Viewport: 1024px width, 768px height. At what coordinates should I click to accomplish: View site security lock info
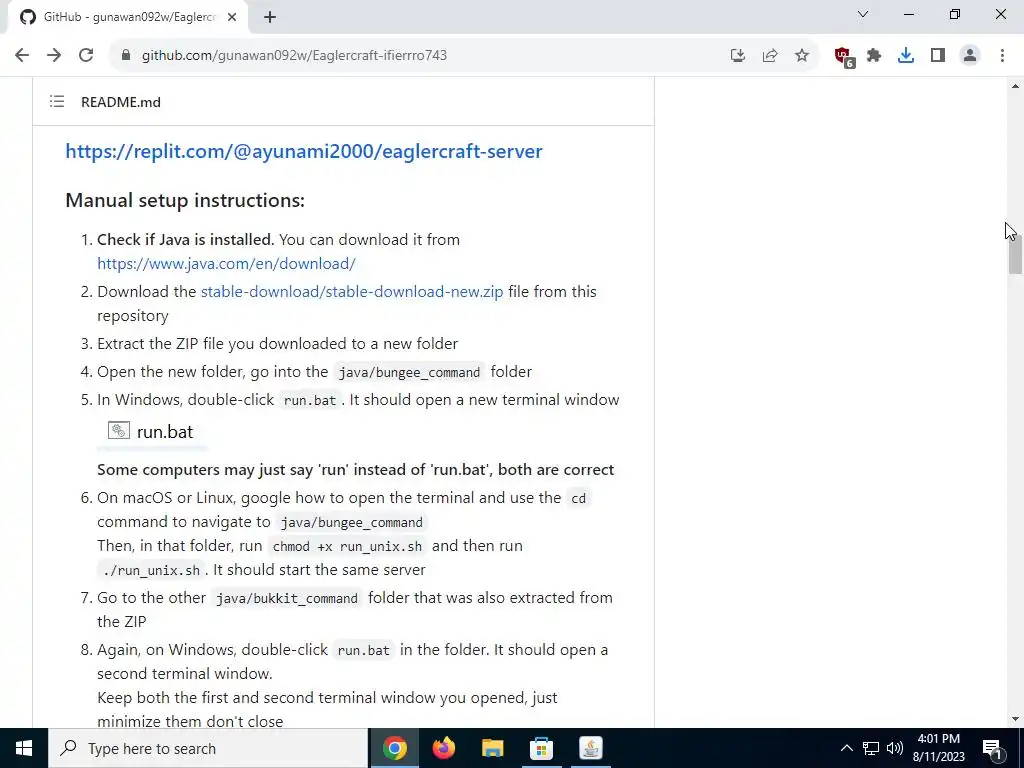(x=126, y=56)
